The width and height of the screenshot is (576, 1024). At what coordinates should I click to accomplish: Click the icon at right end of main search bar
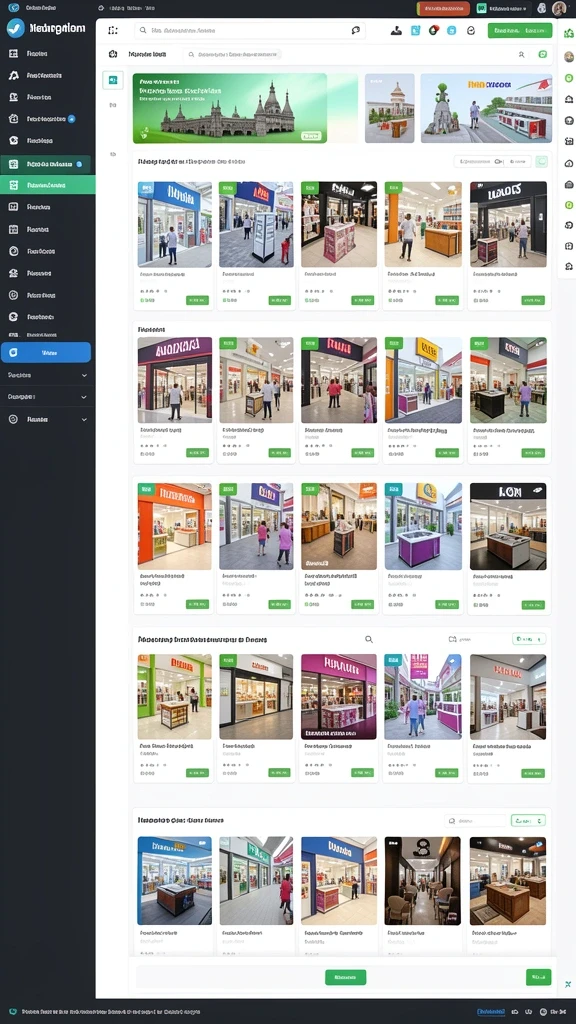point(356,30)
